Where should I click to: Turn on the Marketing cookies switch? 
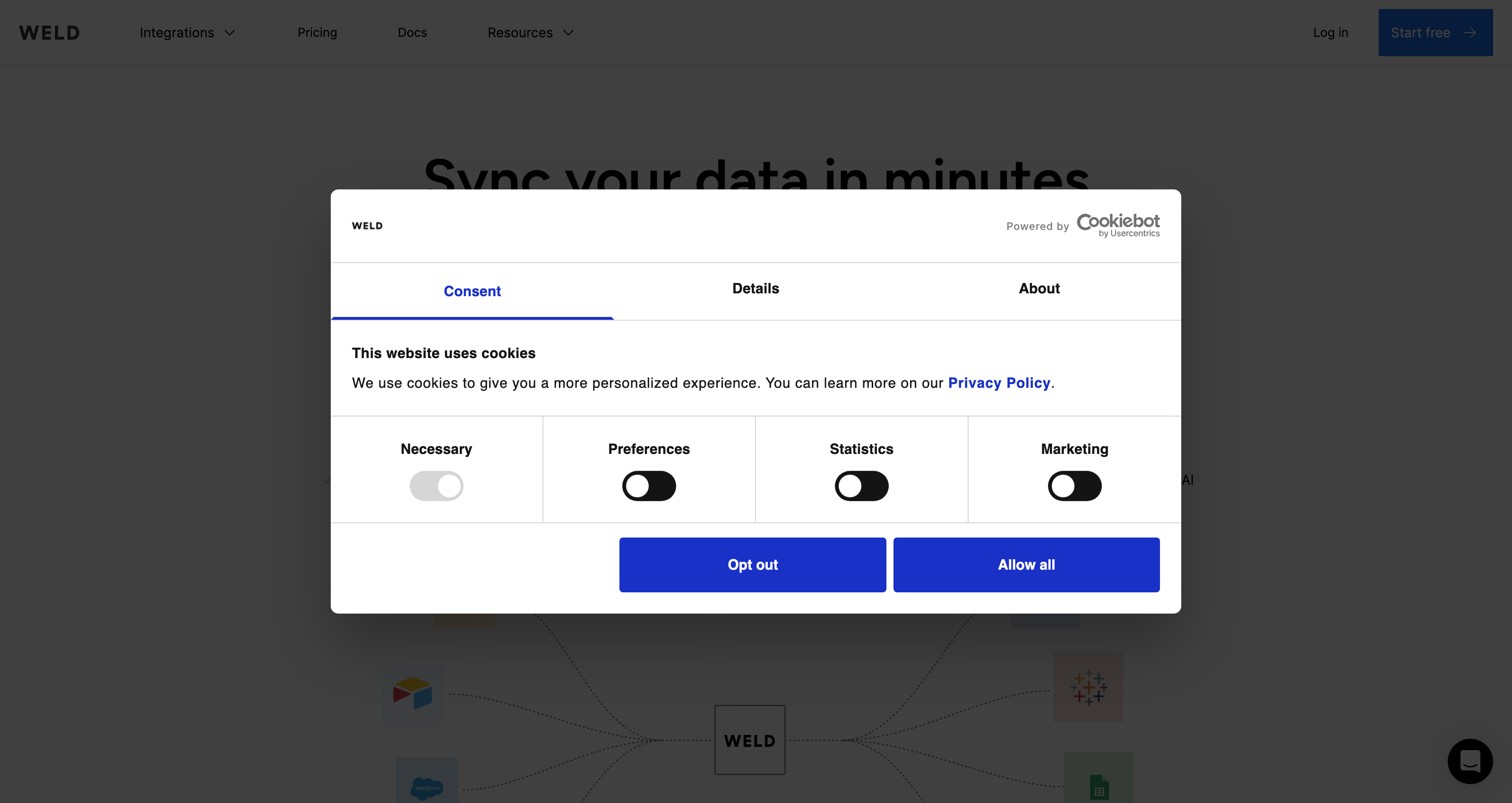click(1075, 486)
